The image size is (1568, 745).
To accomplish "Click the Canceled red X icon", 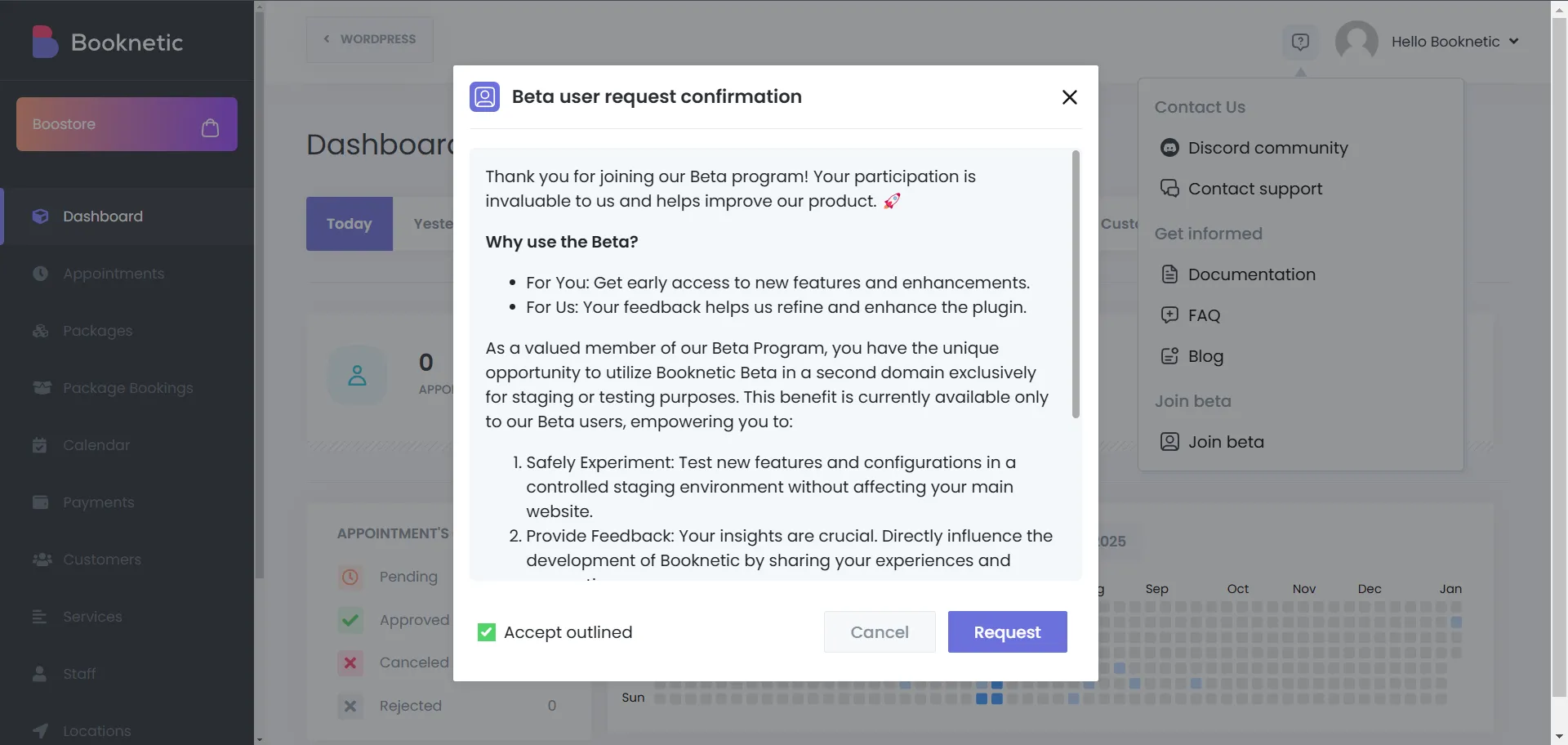I will (350, 662).
